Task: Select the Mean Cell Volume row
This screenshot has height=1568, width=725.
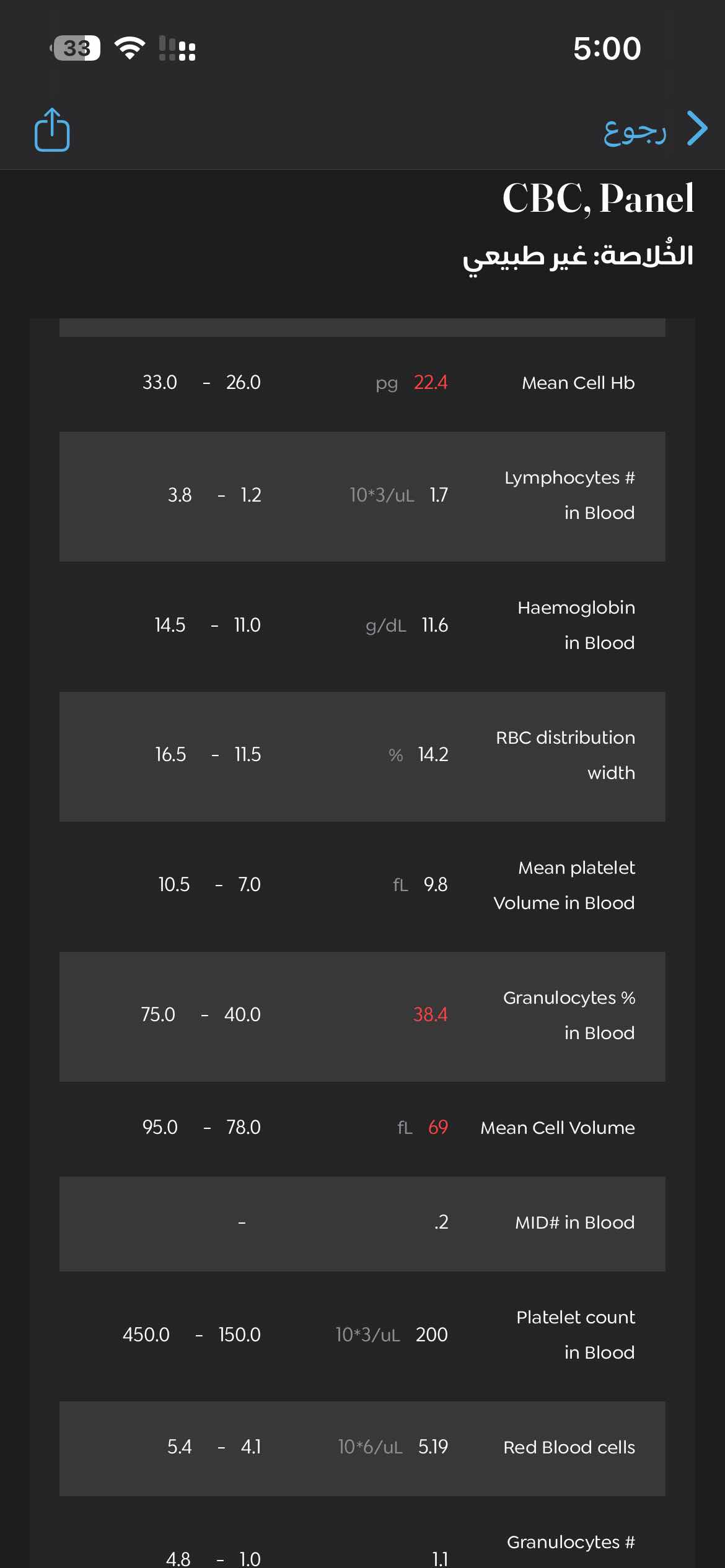Action: 362,1129
